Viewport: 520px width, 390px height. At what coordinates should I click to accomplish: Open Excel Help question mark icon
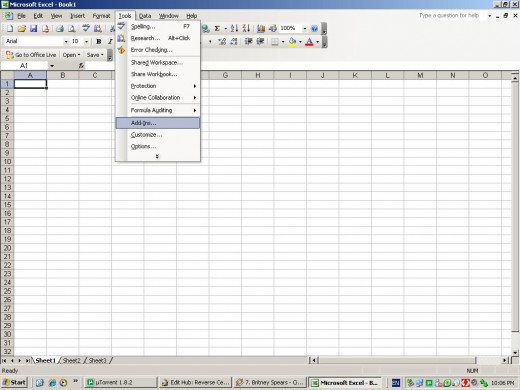[x=314, y=29]
